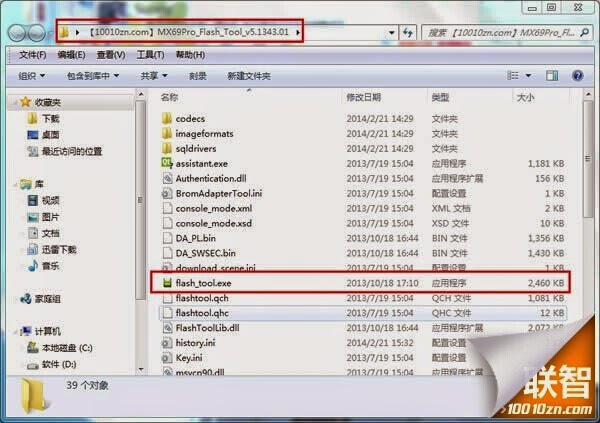Open the 共享 dropdown
600x423 pixels.
click(x=154, y=76)
